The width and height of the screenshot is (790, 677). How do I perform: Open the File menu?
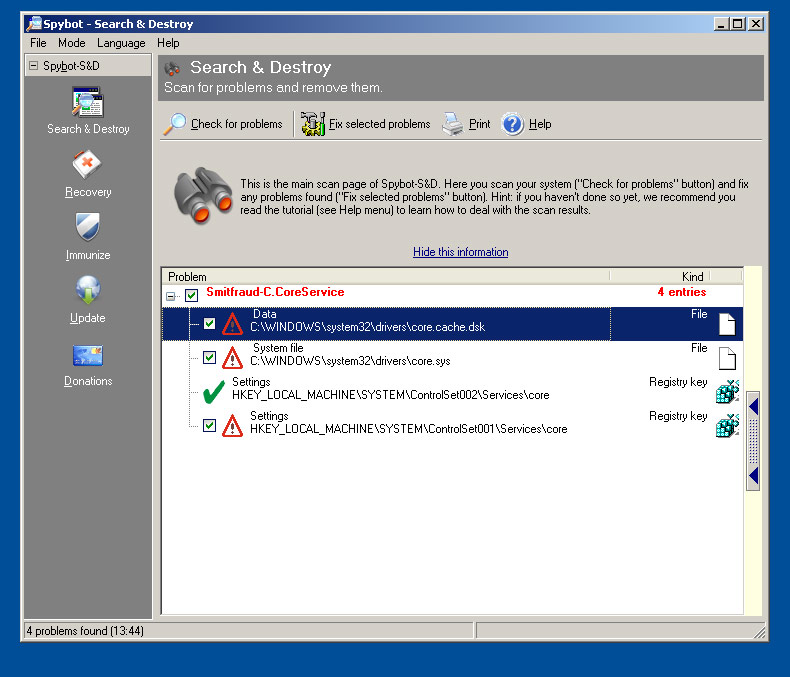[38, 43]
